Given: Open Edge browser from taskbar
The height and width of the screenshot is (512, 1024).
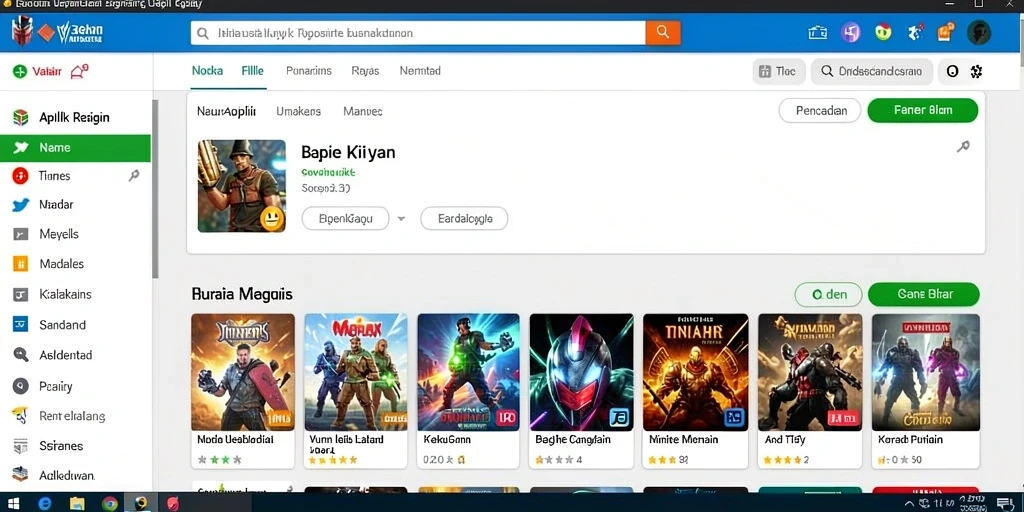Looking at the screenshot, I should pos(44,504).
